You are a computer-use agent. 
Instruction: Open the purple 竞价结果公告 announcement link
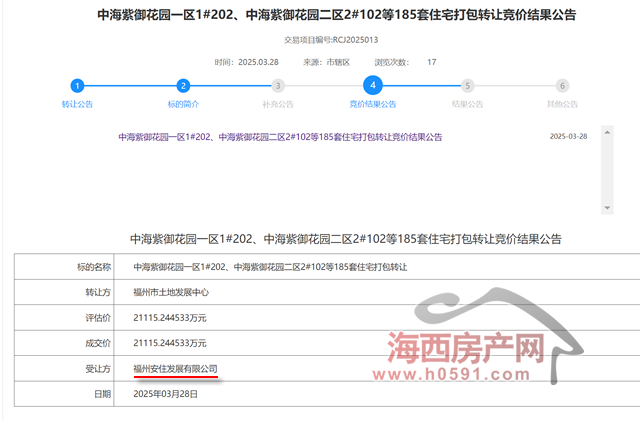coord(280,137)
